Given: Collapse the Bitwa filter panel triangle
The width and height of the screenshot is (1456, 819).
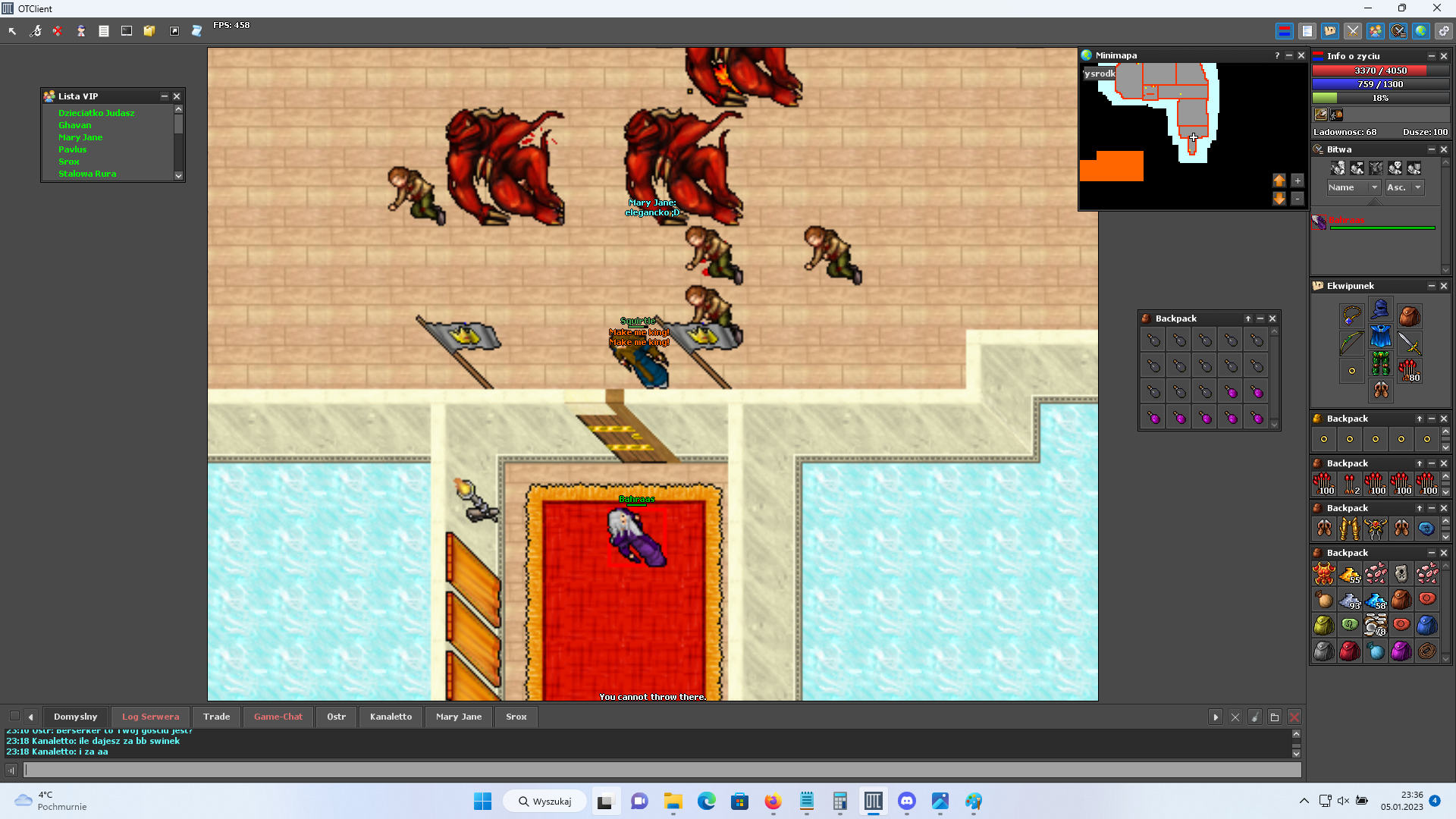Looking at the screenshot, I should (1375, 202).
